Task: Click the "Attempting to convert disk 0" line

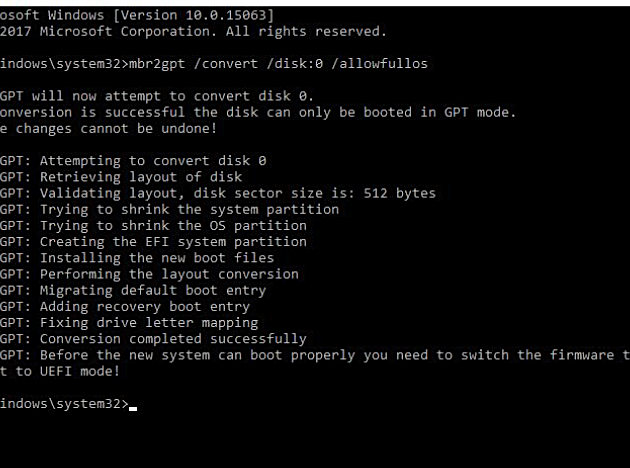Action: pyautogui.click(x=153, y=161)
